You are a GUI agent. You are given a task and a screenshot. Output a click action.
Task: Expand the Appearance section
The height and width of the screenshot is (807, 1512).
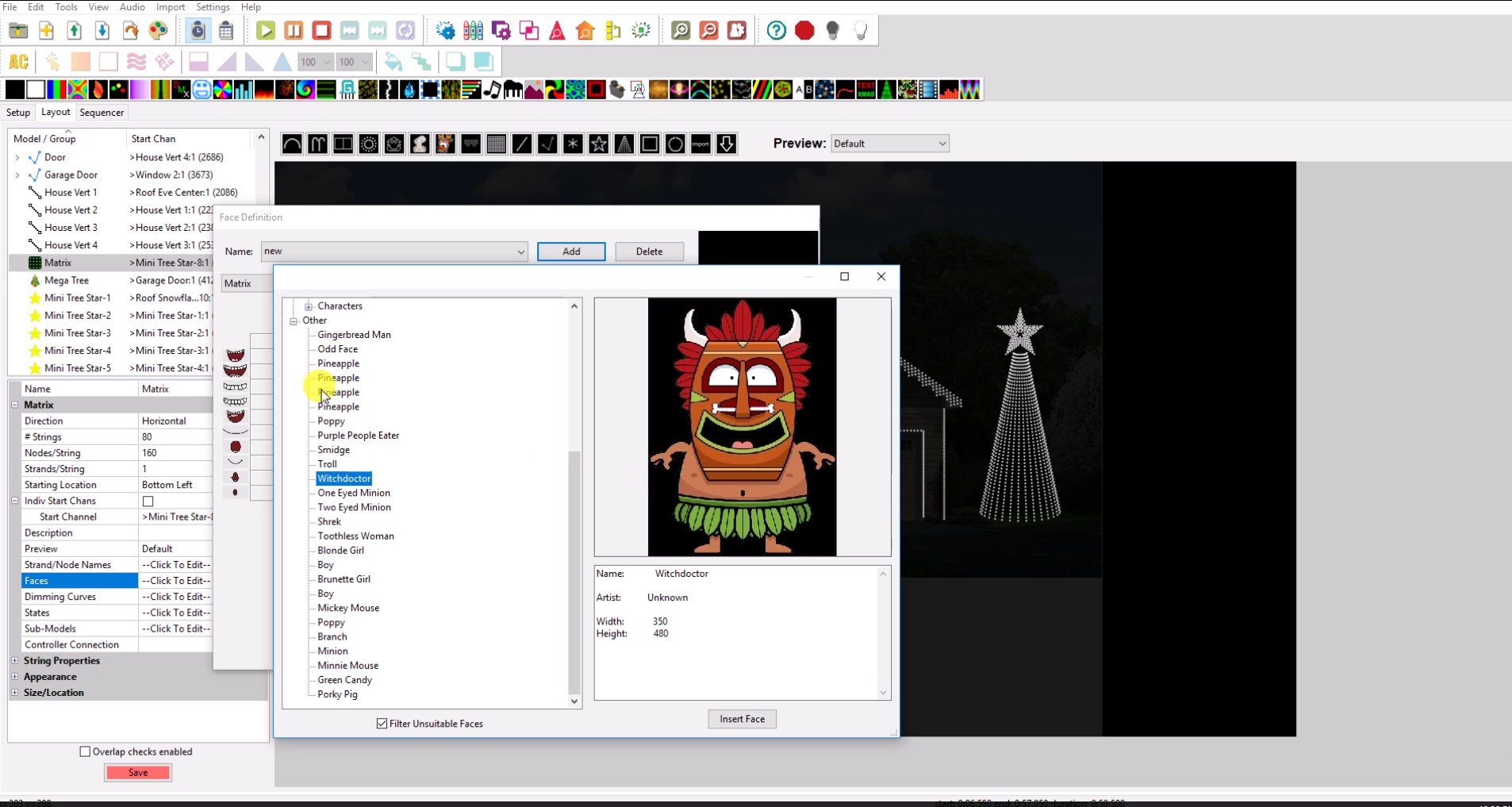[x=15, y=676]
